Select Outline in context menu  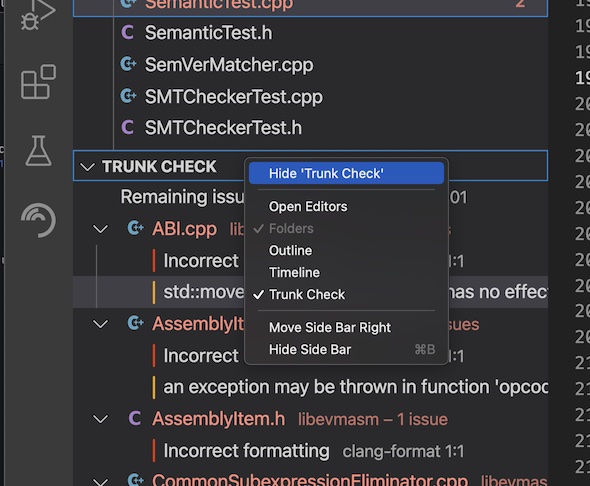[x=346, y=251]
